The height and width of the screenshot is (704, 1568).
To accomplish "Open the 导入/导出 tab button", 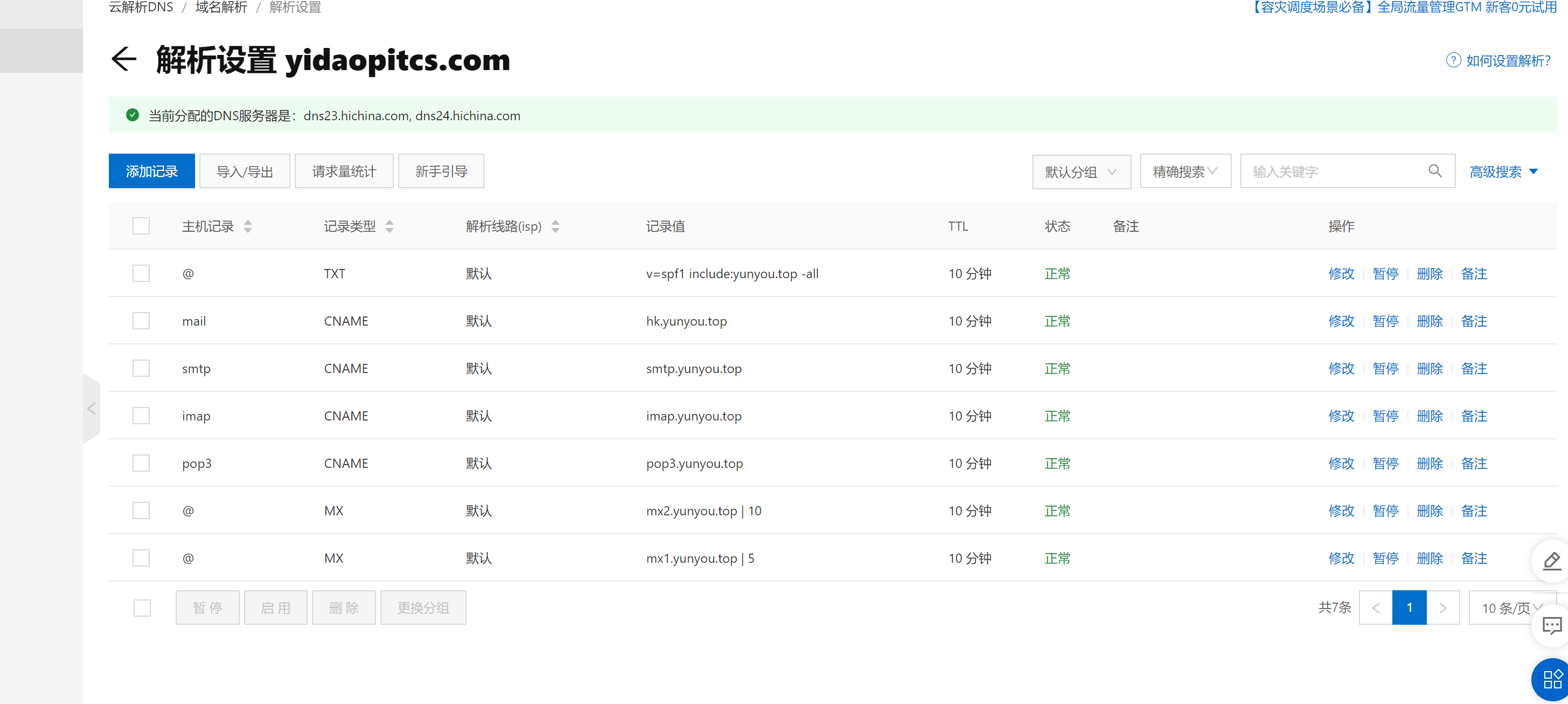I will coord(245,172).
